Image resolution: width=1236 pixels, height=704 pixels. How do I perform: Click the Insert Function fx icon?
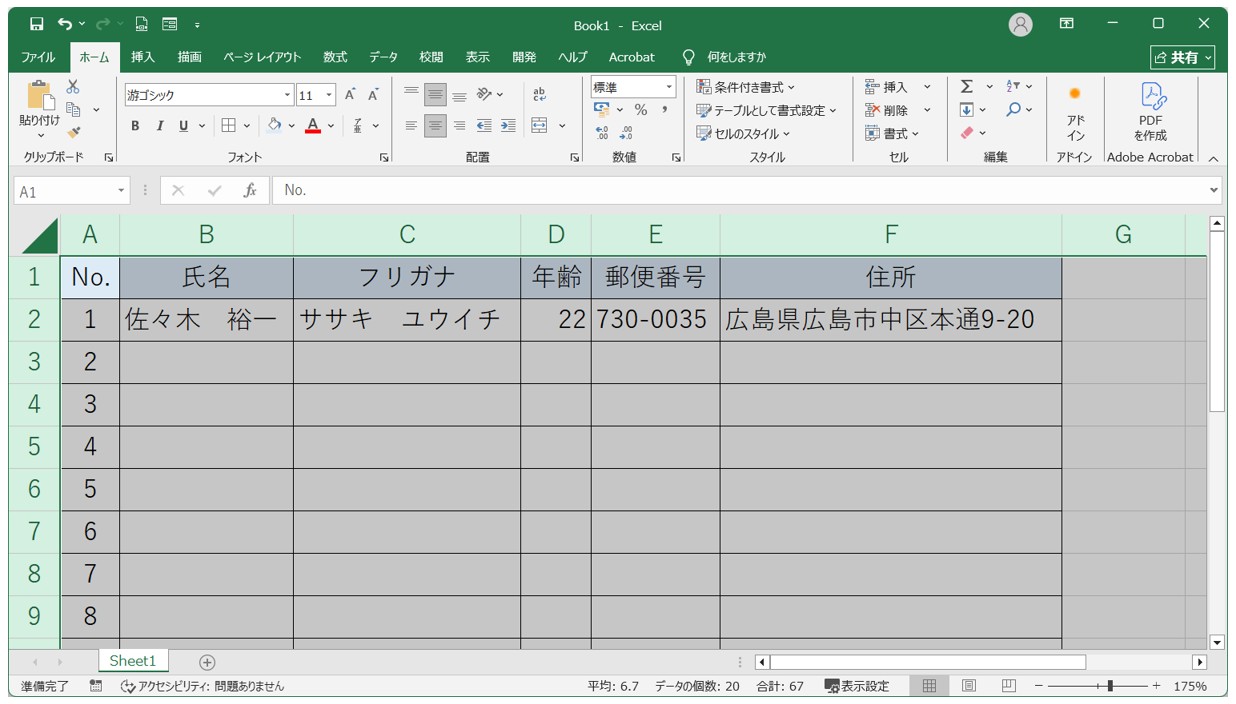[x=250, y=190]
